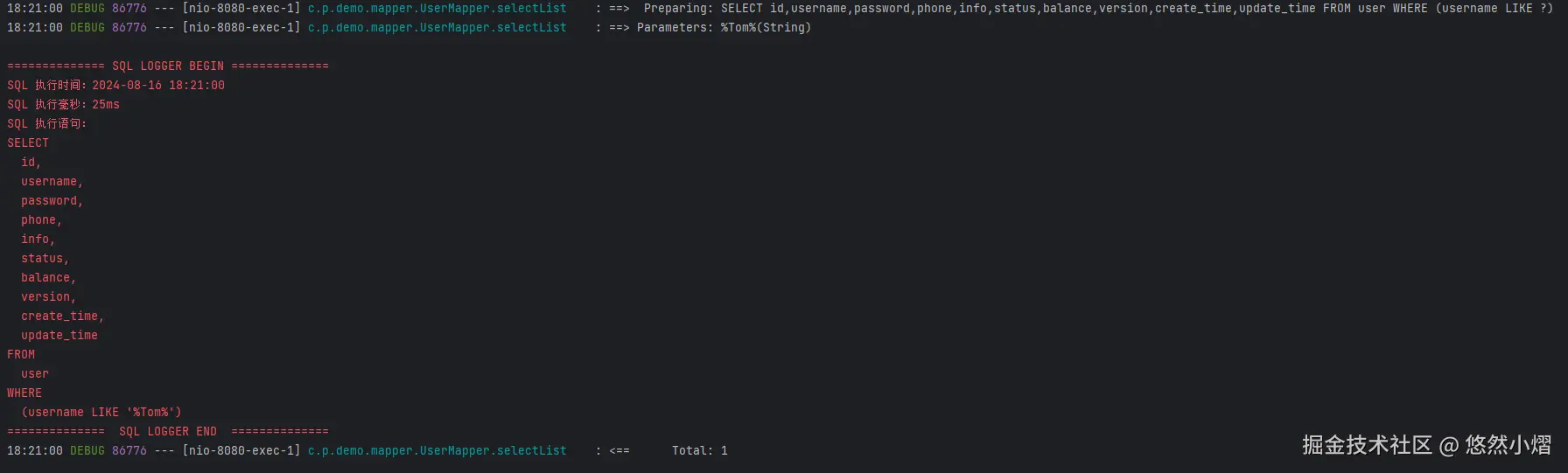The height and width of the screenshot is (473, 1568).
Task: Click the 掘金技术社区 watermark text
Action: click(1366, 445)
